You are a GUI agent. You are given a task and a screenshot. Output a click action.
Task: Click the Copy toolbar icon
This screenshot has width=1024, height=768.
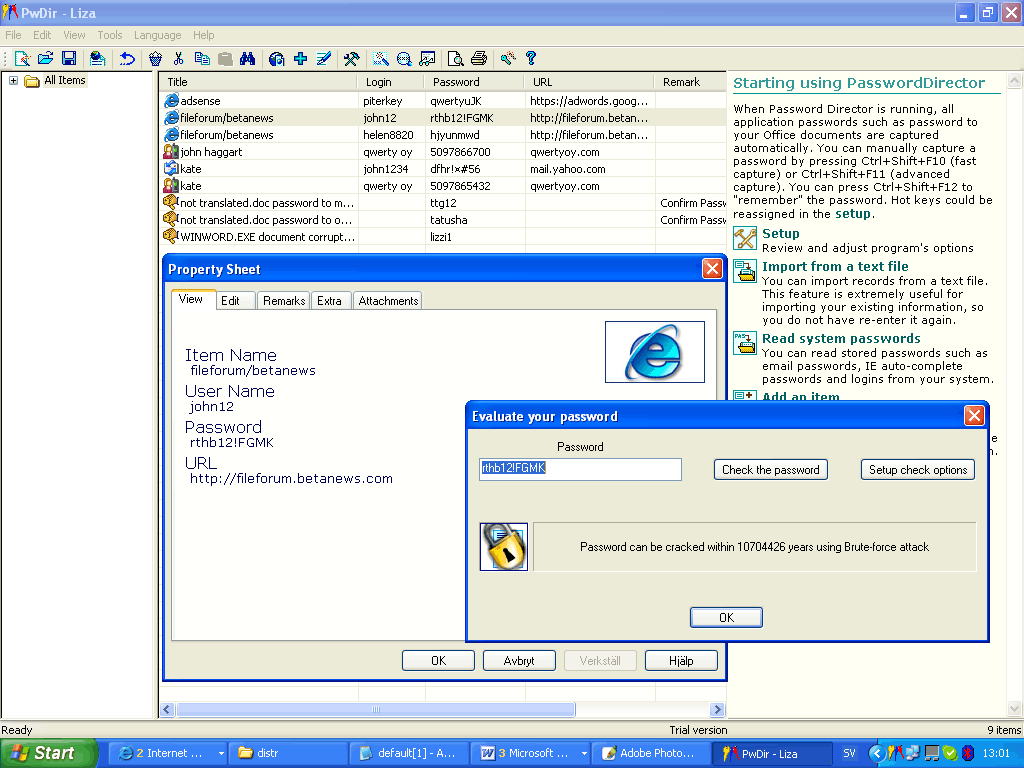202,59
